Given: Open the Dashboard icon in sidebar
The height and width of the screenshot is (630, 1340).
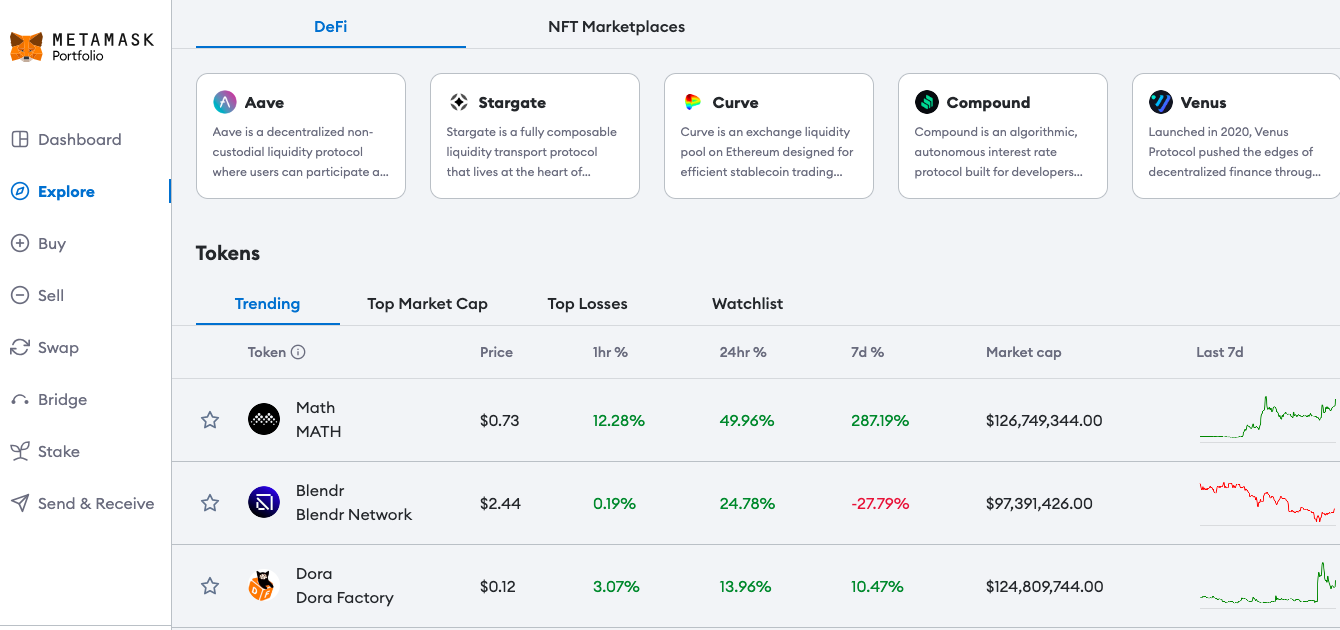Looking at the screenshot, I should pyautogui.click(x=20, y=140).
